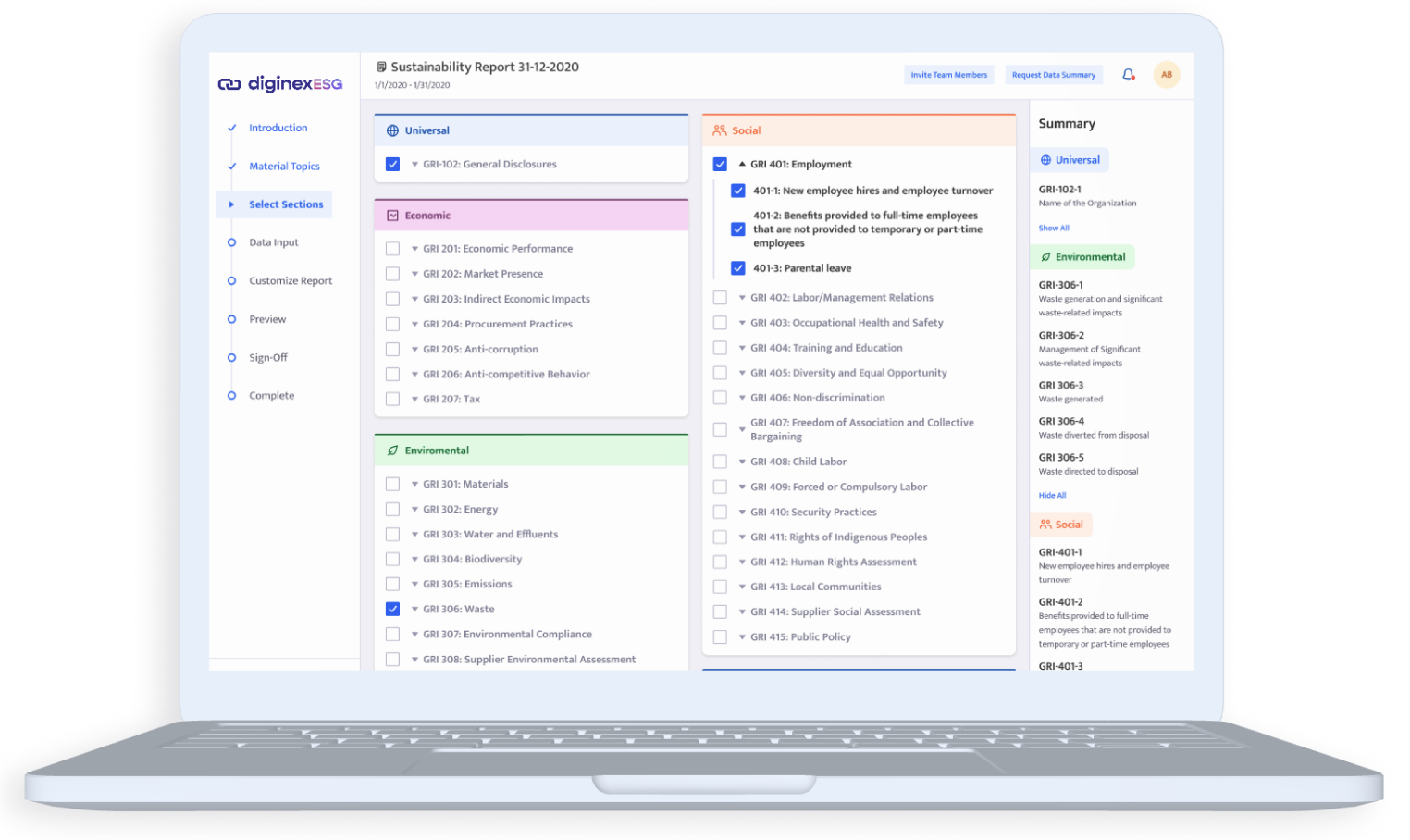The width and height of the screenshot is (1410, 840).
Task: Click the checkmark icon beside Material Topics step
Action: (x=232, y=167)
